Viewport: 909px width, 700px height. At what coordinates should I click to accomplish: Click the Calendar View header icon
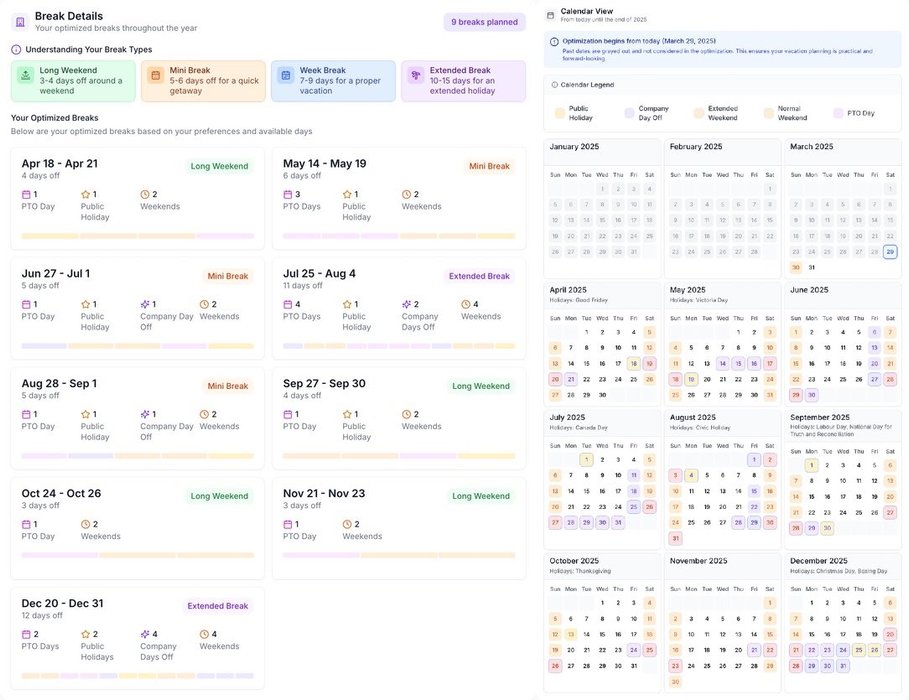point(550,16)
